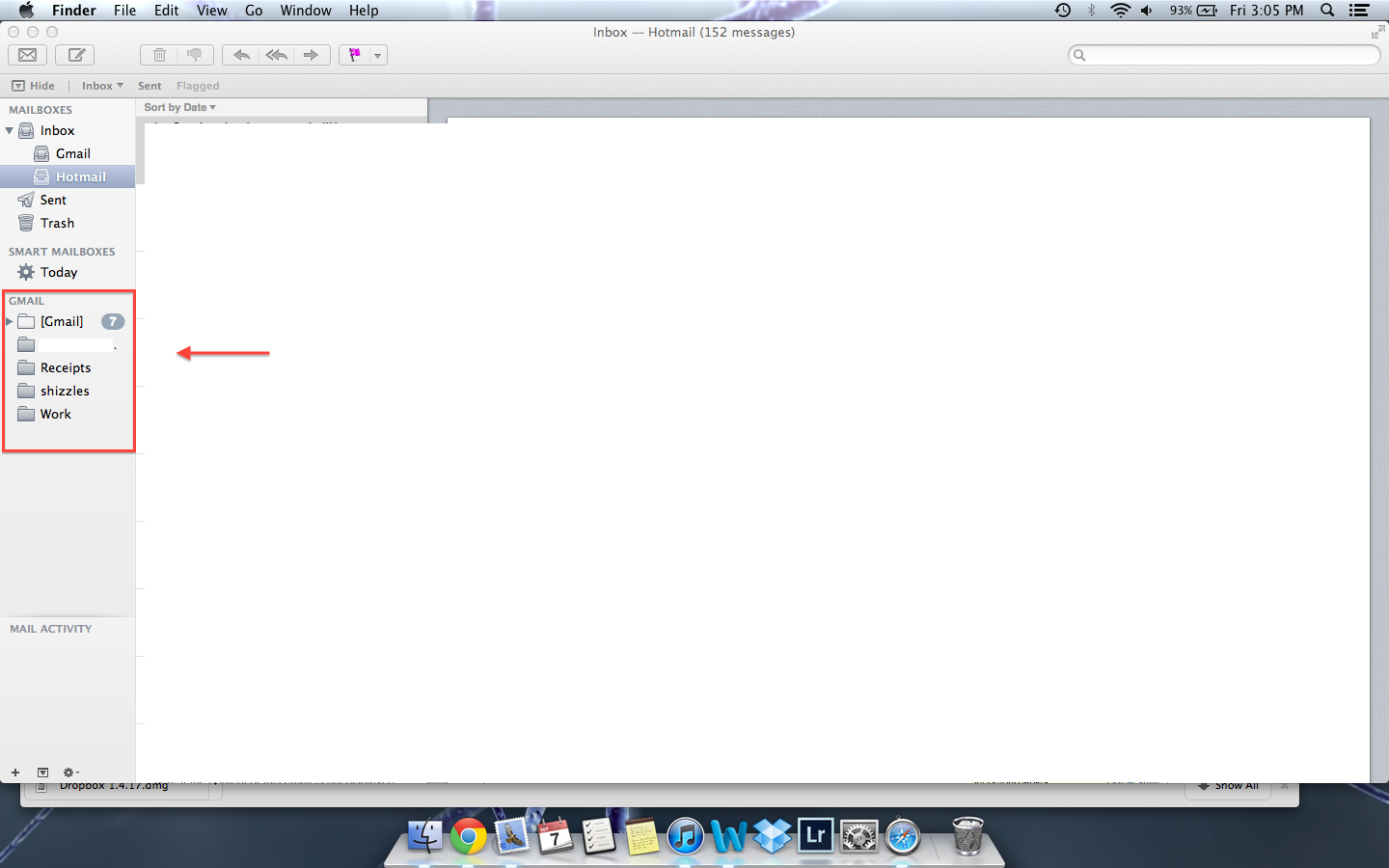
Task: Open Spotlight search magnifier
Action: [x=1327, y=11]
